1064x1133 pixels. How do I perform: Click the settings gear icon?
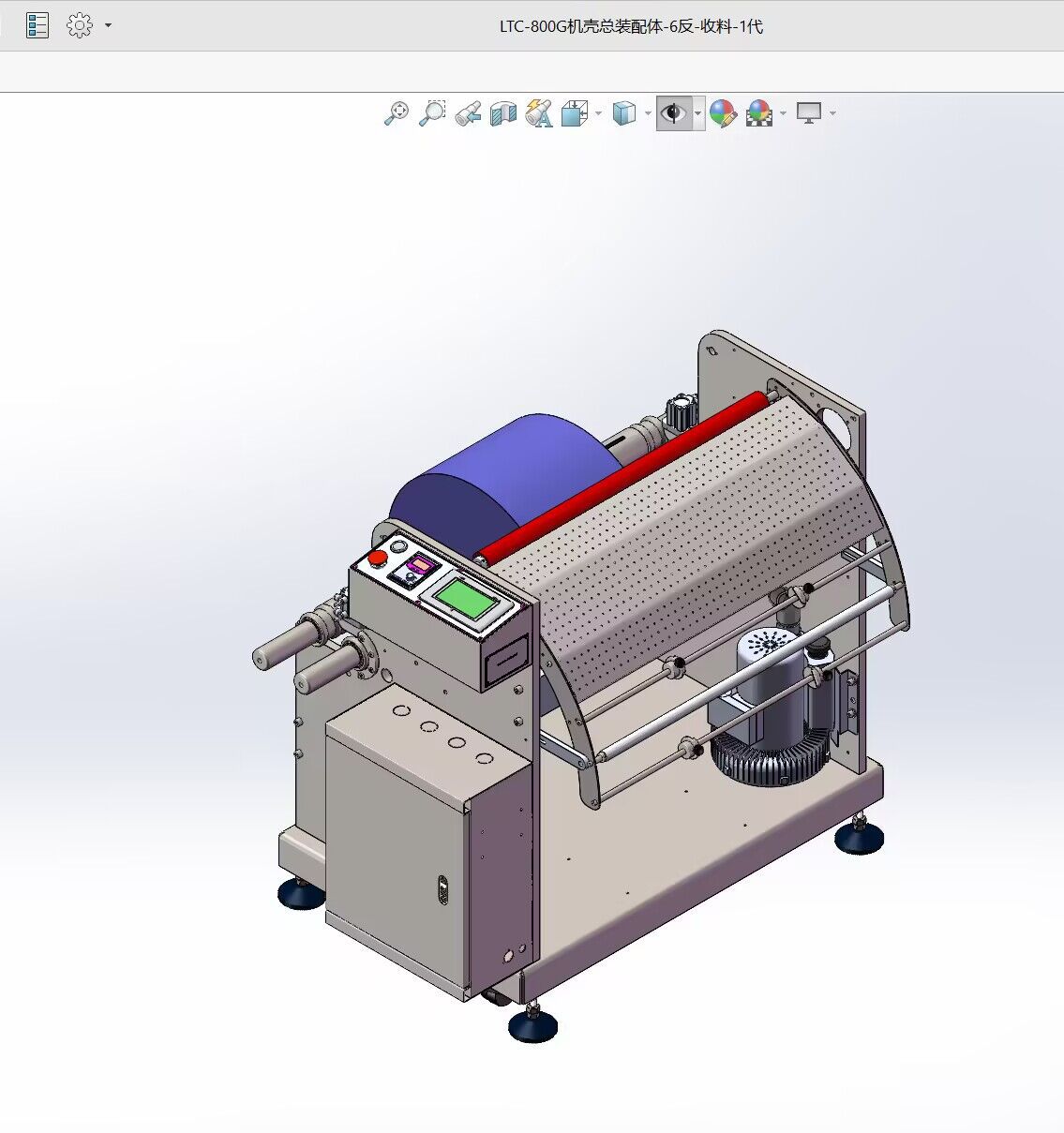80,25
